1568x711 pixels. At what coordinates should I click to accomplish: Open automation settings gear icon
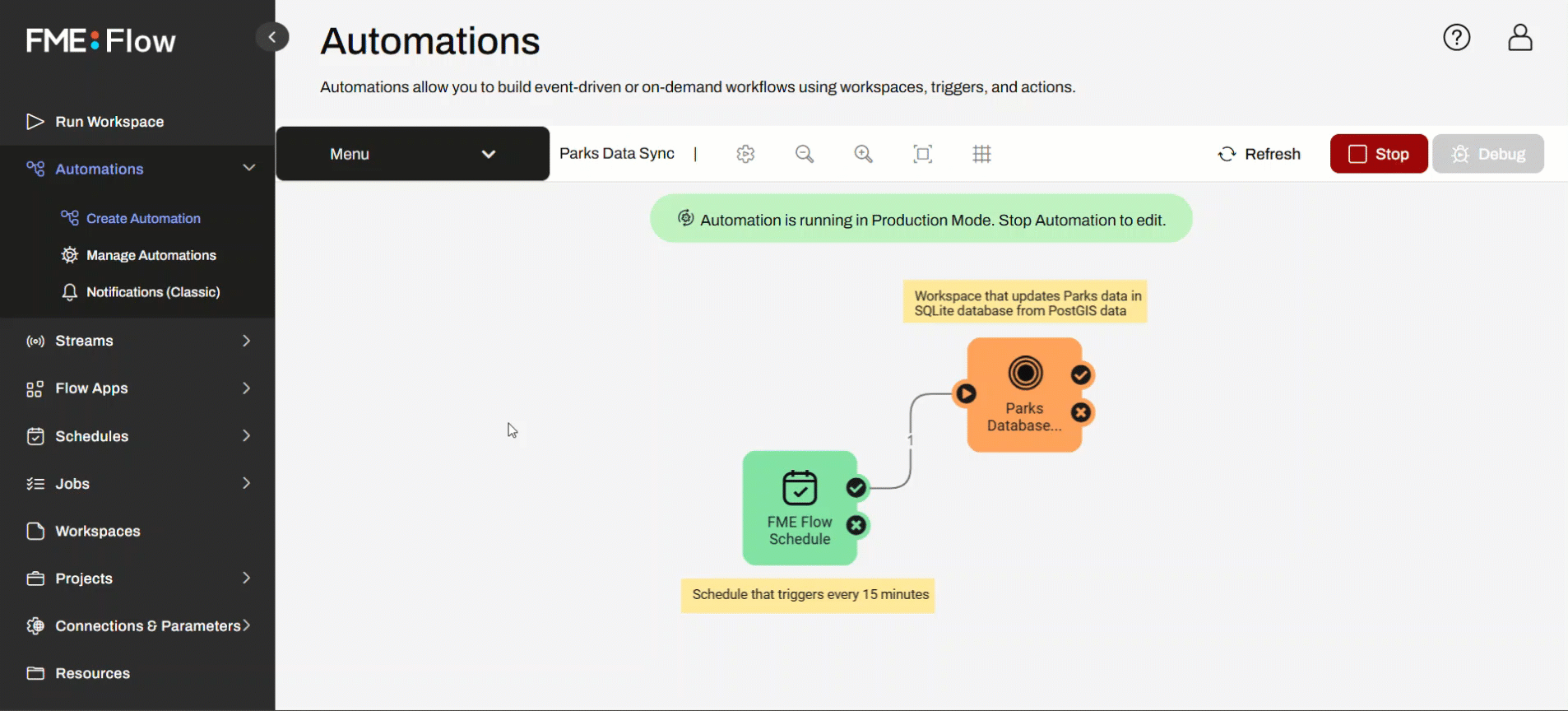click(745, 154)
